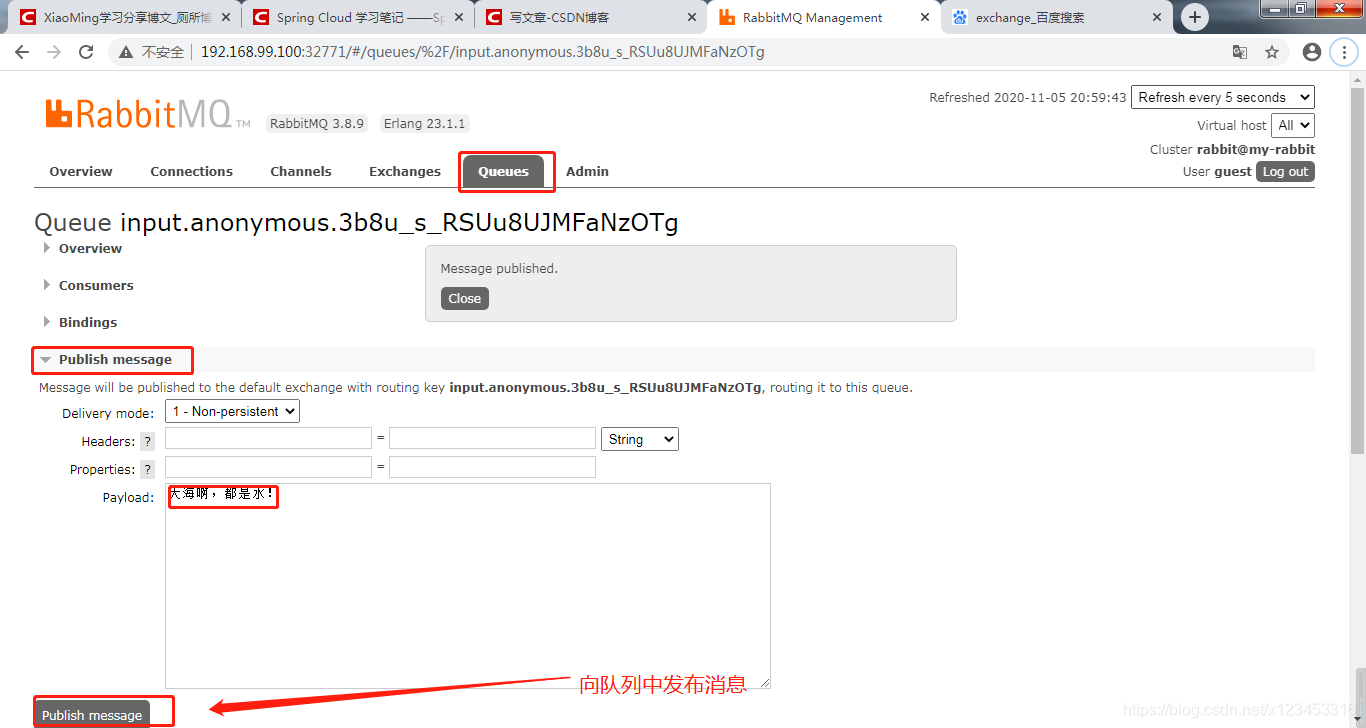Click the Cluster rabbit@my-rabbit text
1366x728 pixels.
pos(1232,149)
